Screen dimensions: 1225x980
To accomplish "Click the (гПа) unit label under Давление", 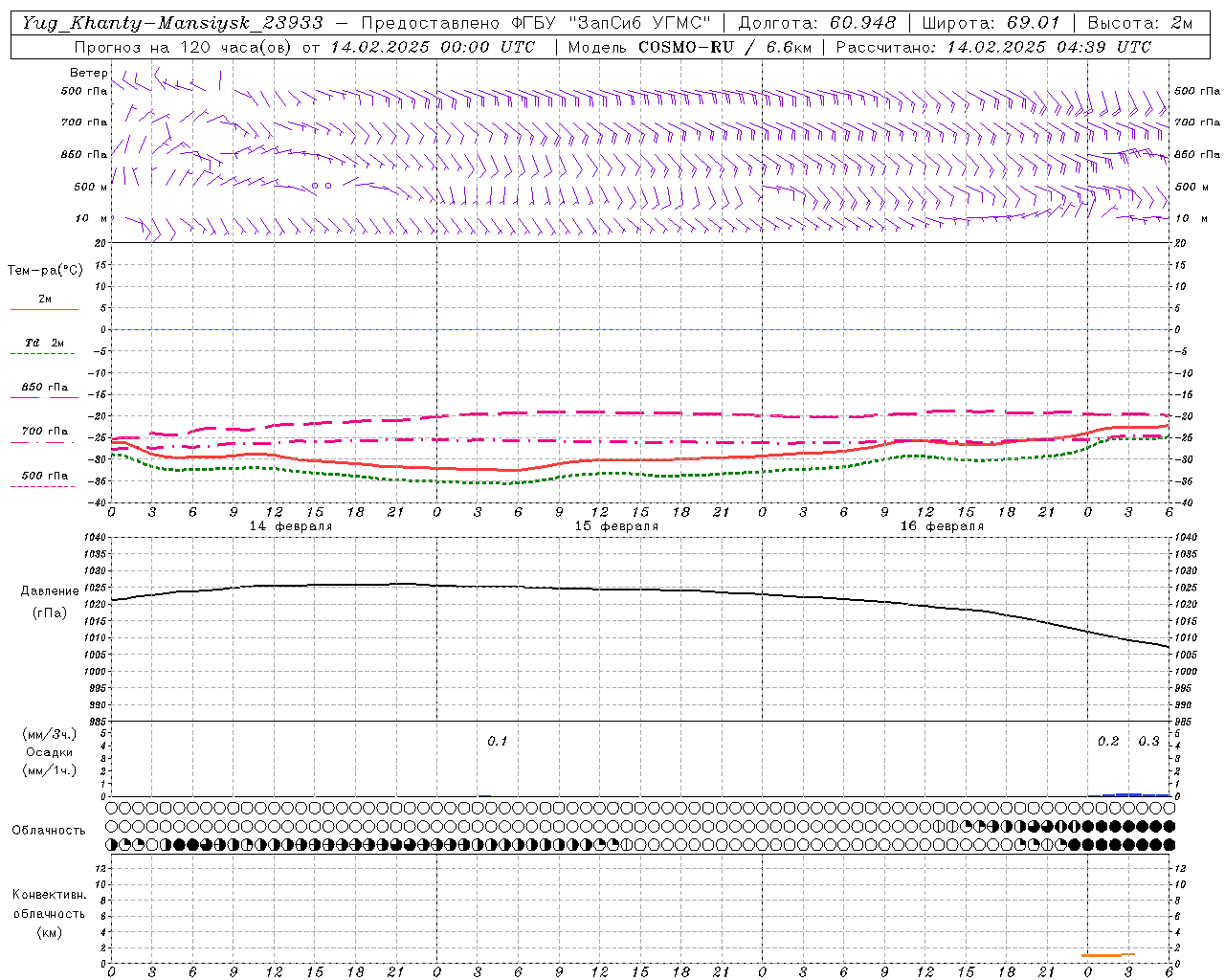I will pos(50,613).
